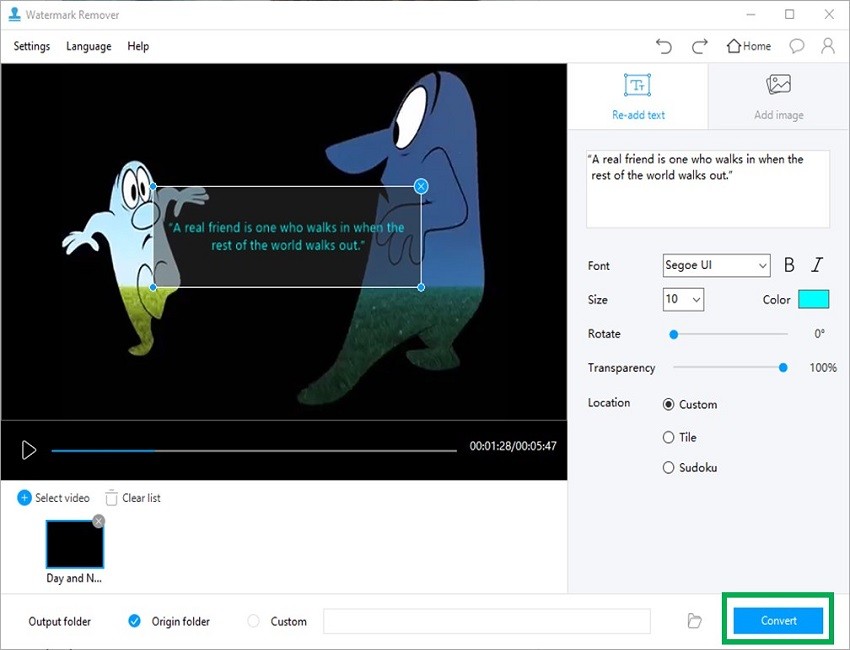Remove the Day and N... video from list
The image size is (850, 650).
tap(98, 521)
